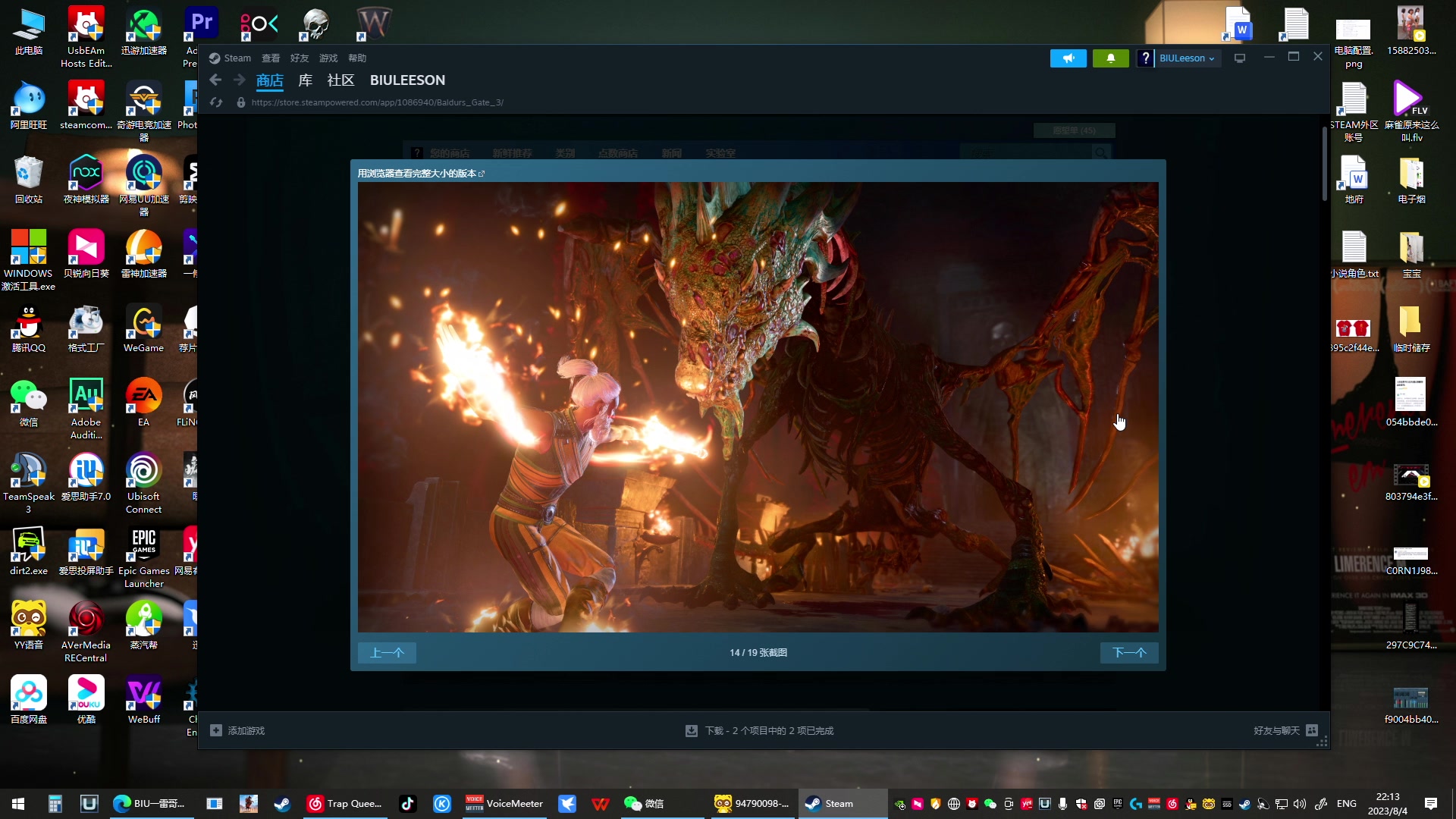
Task: Select the 此电脑 desktop icon
Action: click(x=29, y=32)
